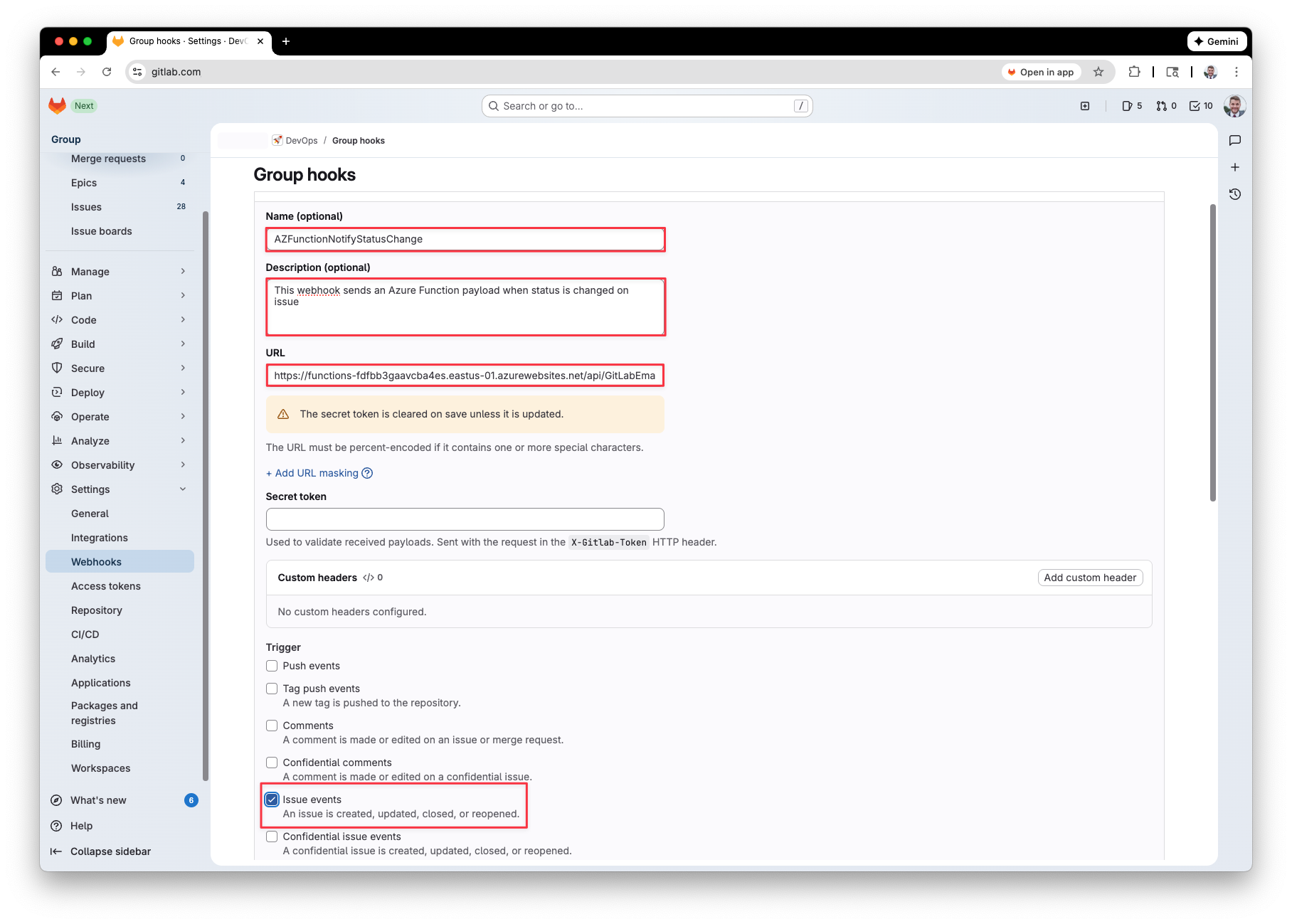The height and width of the screenshot is (924, 1292).
Task: Click the Add URL masking link
Action: click(x=312, y=473)
